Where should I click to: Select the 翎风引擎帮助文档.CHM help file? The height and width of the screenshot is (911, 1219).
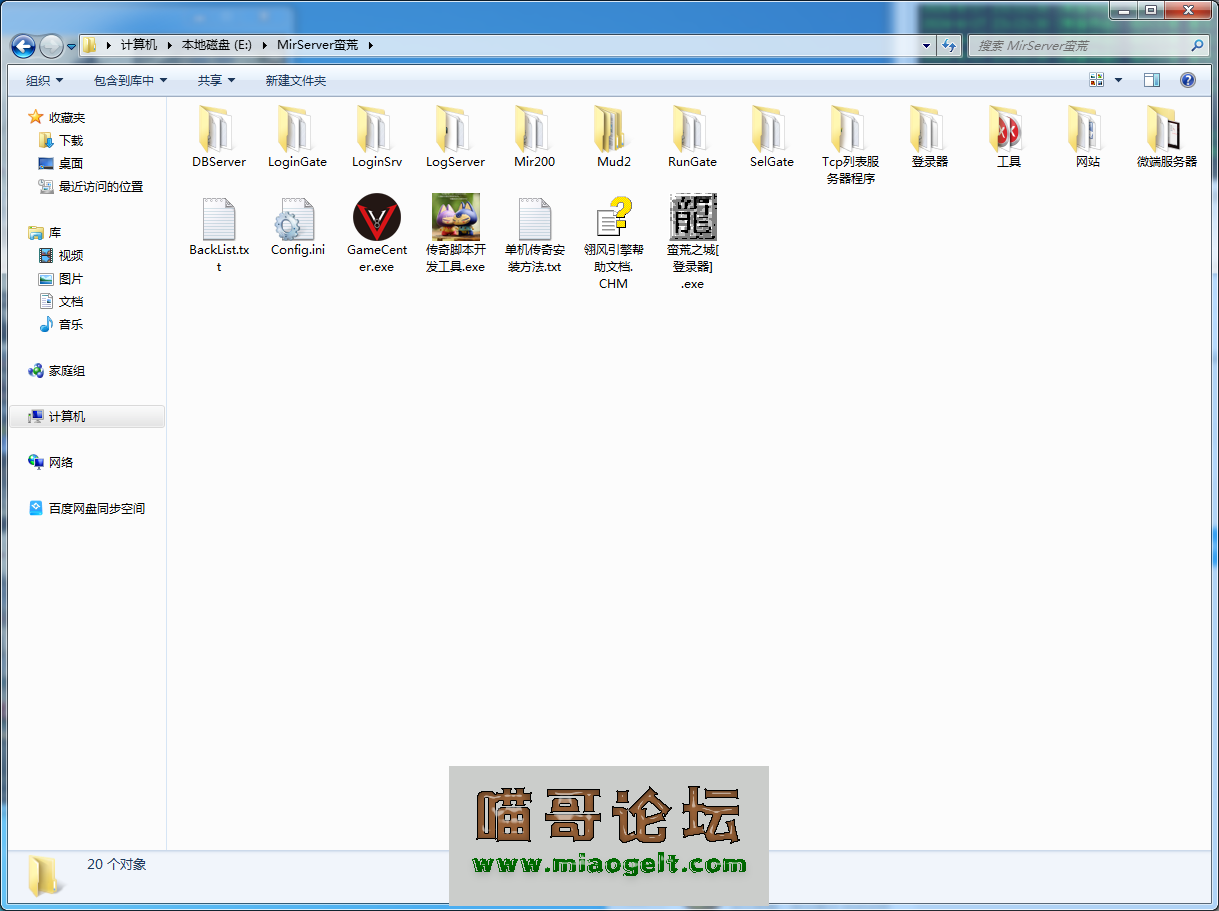613,217
